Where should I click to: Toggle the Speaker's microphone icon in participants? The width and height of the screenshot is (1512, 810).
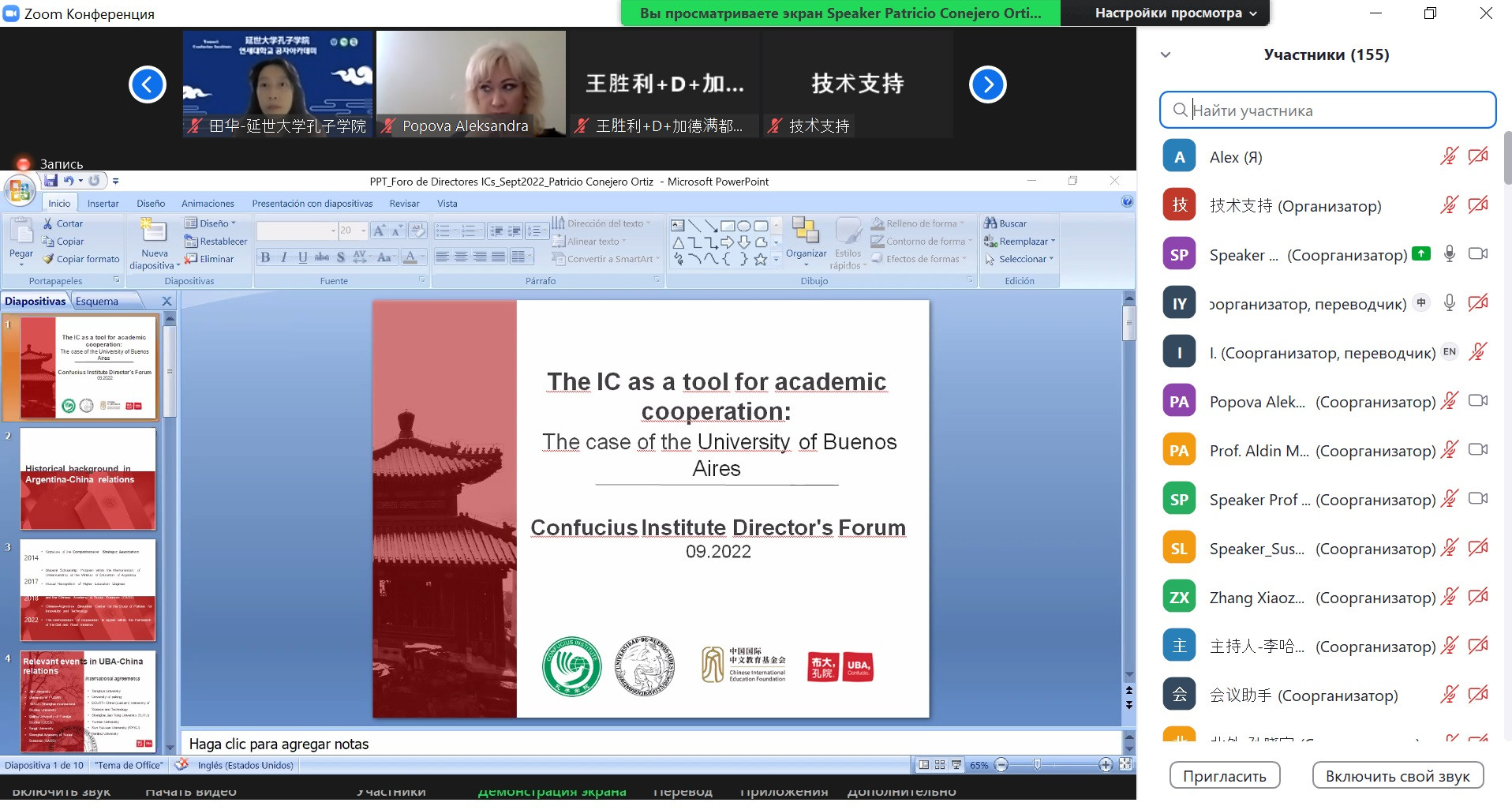(1449, 254)
